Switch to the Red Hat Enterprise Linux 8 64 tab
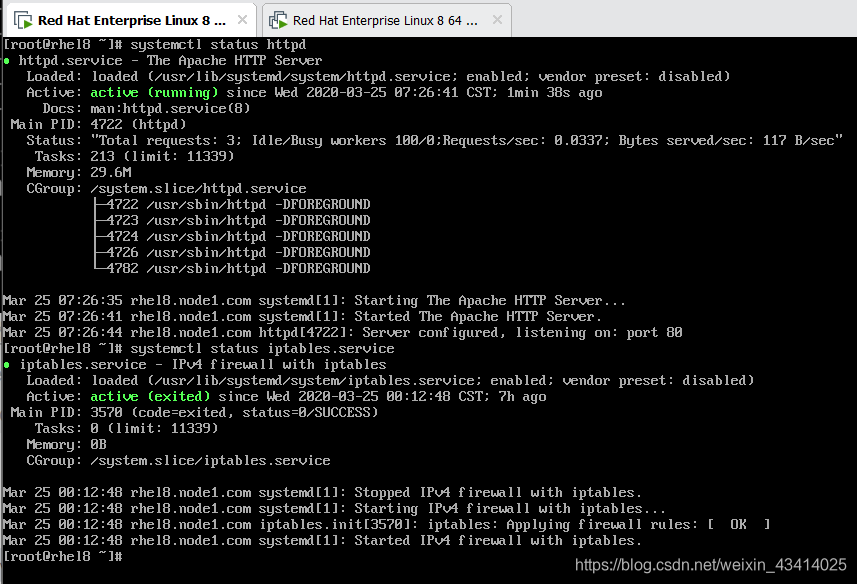This screenshot has width=857, height=584. (386, 21)
